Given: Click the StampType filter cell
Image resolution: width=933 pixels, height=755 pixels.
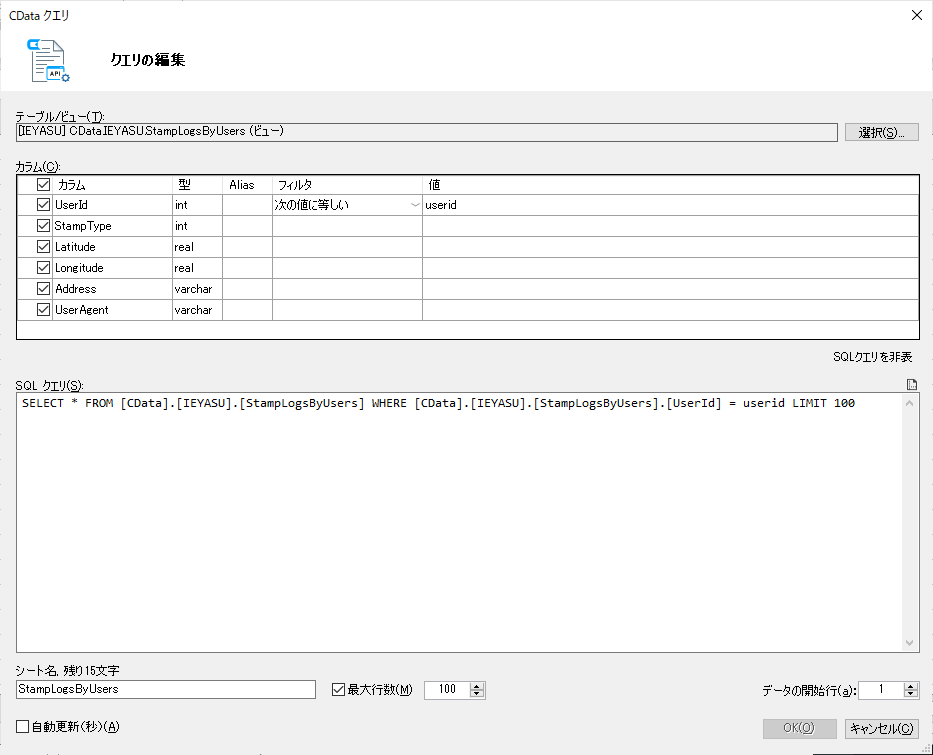Looking at the screenshot, I should [347, 226].
